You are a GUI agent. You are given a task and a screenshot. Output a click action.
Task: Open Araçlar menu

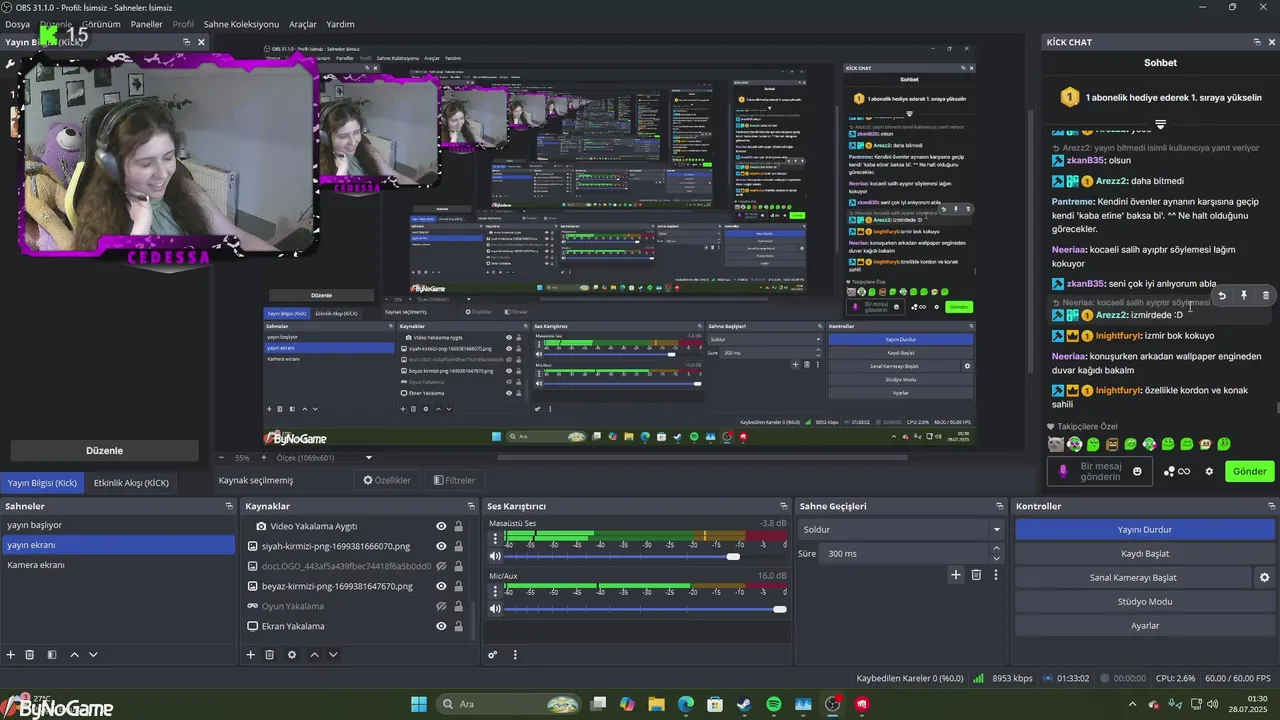click(x=303, y=24)
